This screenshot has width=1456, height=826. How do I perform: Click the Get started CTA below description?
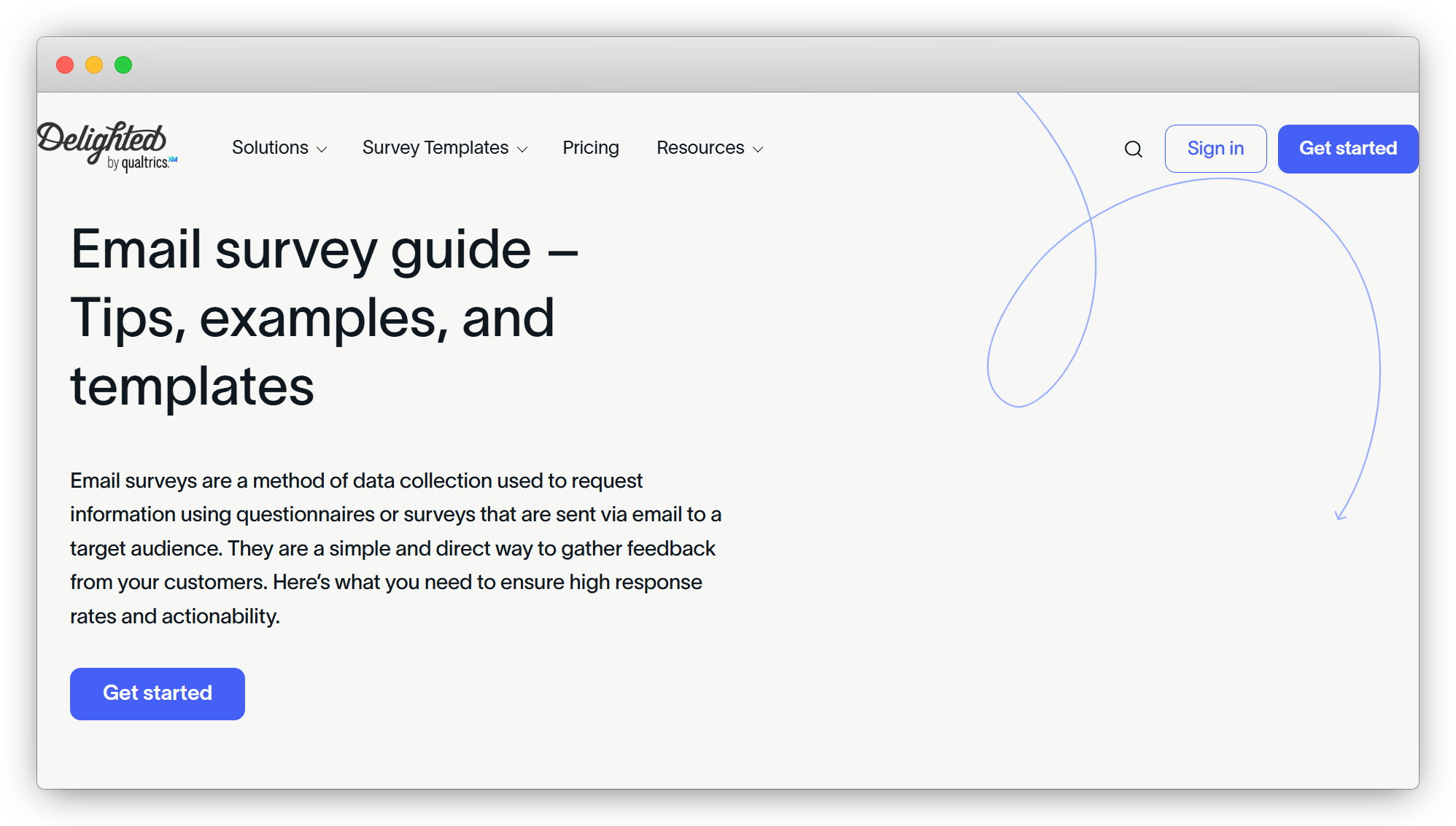157,693
